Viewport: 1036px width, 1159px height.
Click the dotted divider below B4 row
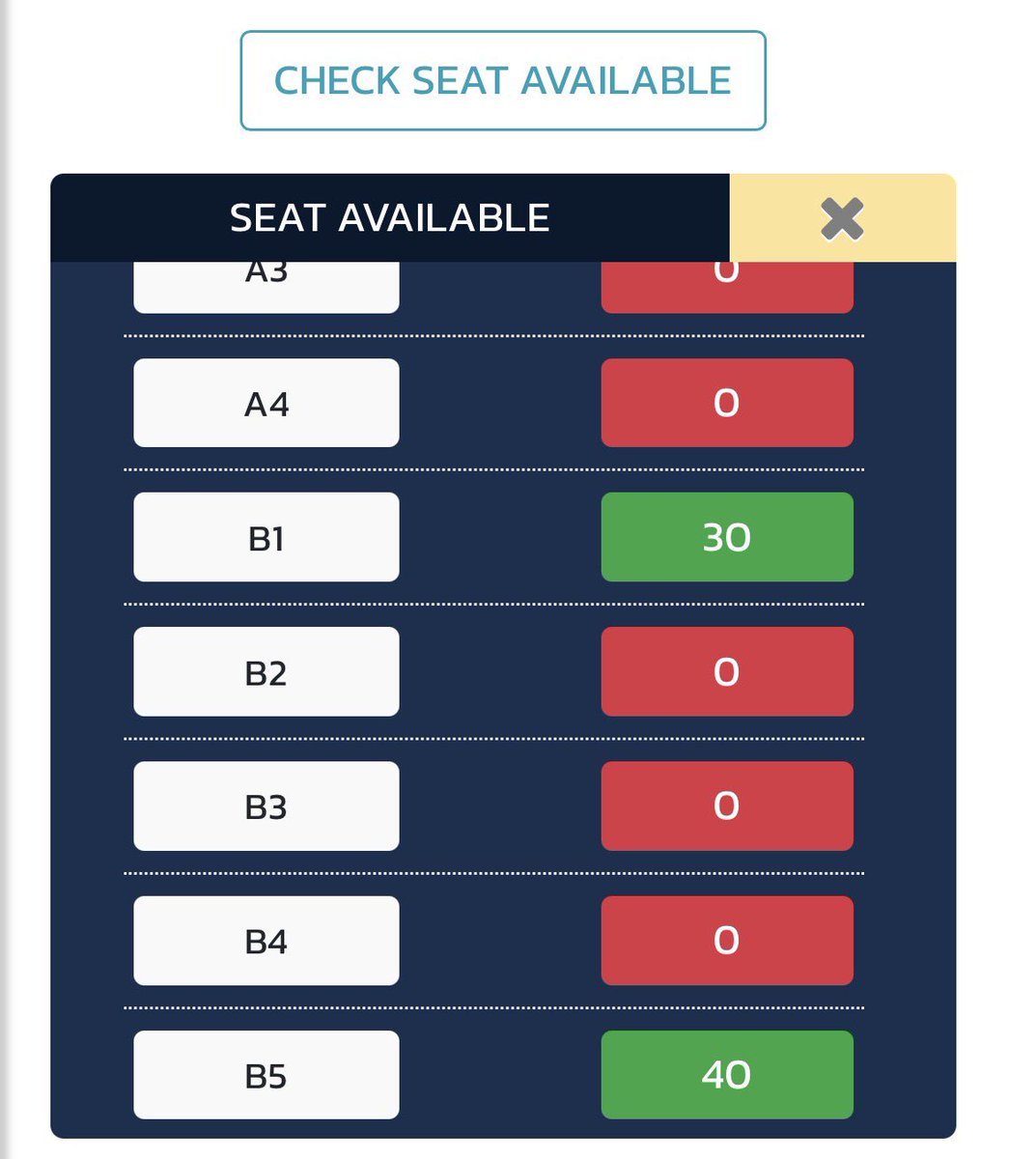pos(493,1008)
